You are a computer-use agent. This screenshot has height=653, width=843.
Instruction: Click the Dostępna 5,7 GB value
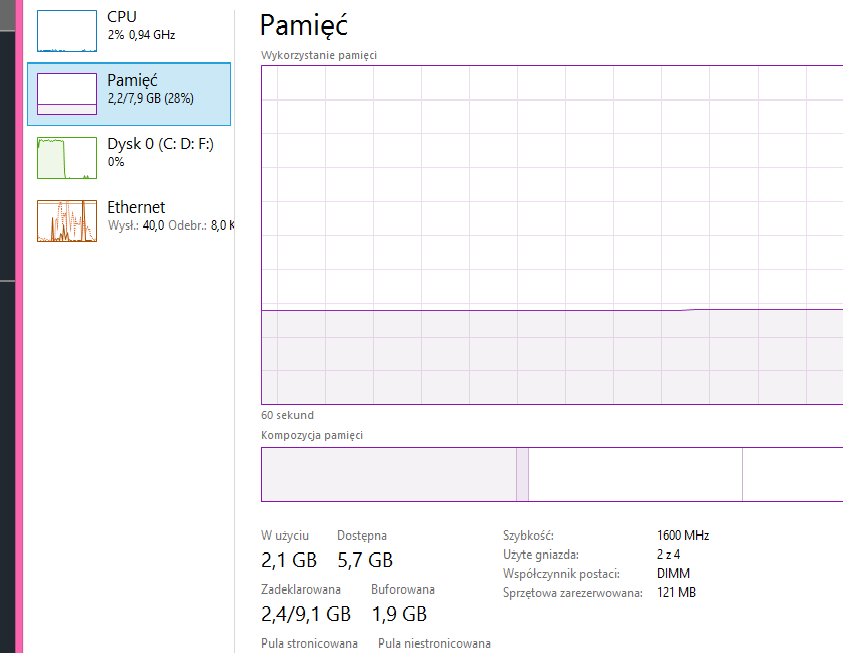(x=365, y=560)
